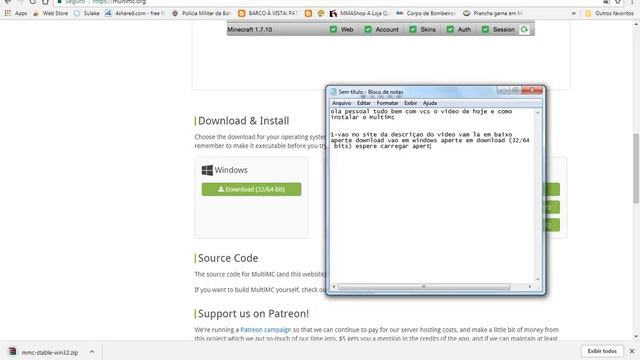Click the Bloco de notas title bar icon
This screenshot has height=360, width=640.
pyautogui.click(x=333, y=92)
